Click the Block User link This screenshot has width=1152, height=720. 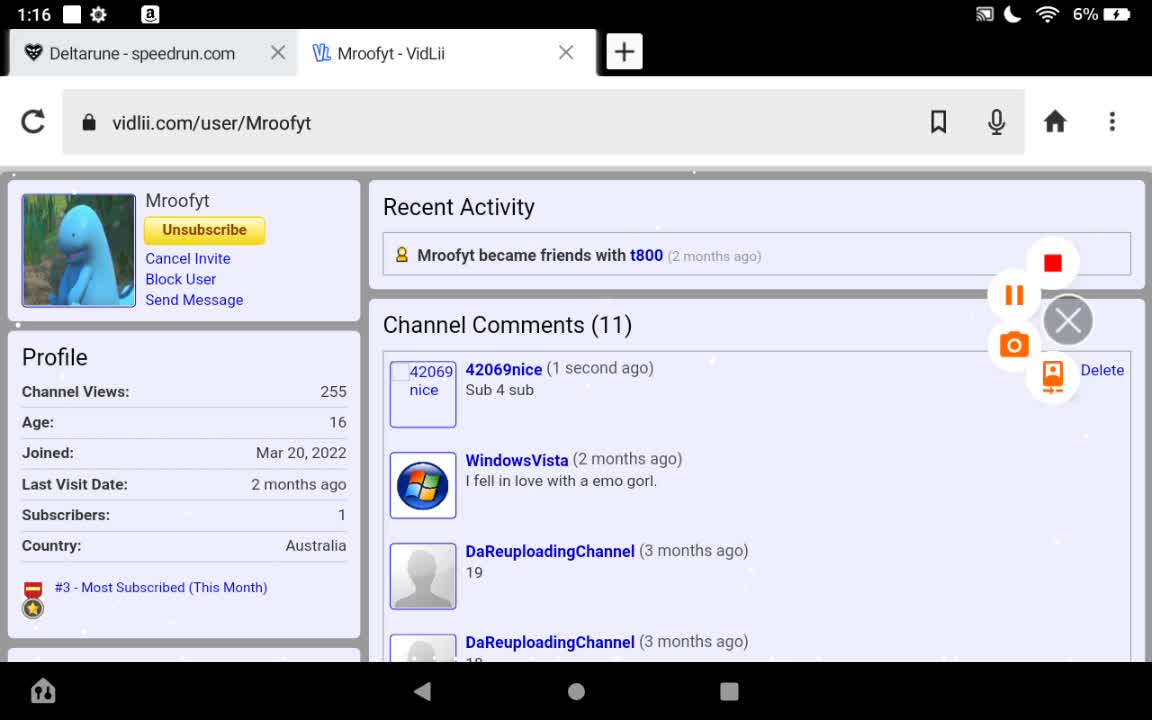click(x=180, y=279)
